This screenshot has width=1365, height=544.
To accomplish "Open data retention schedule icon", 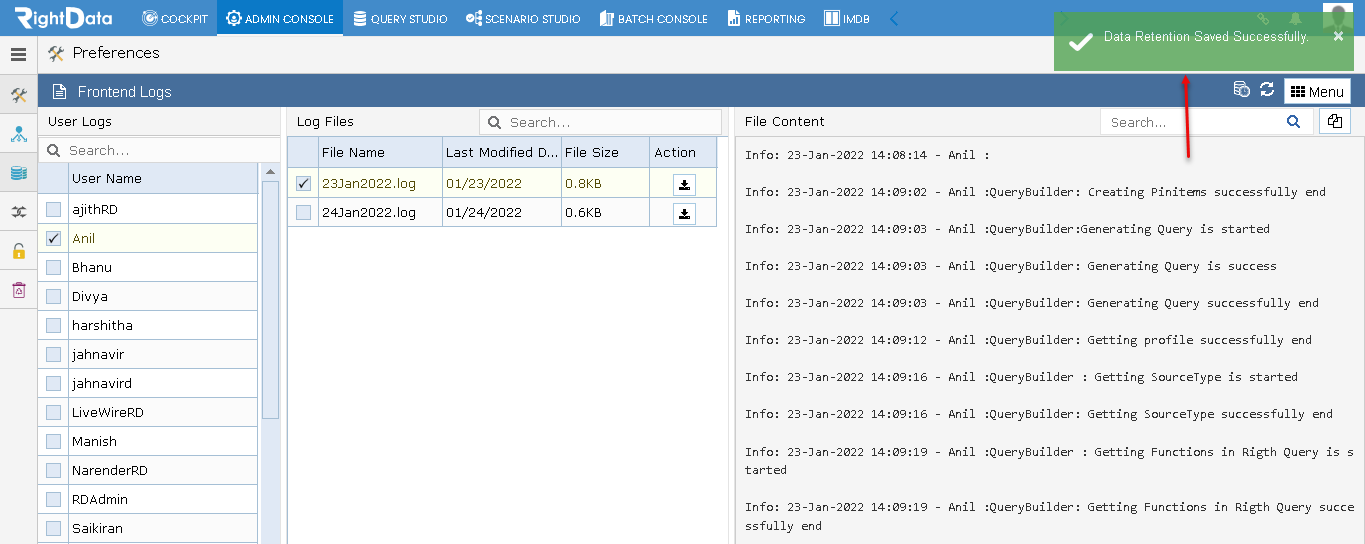I will [1242, 90].
